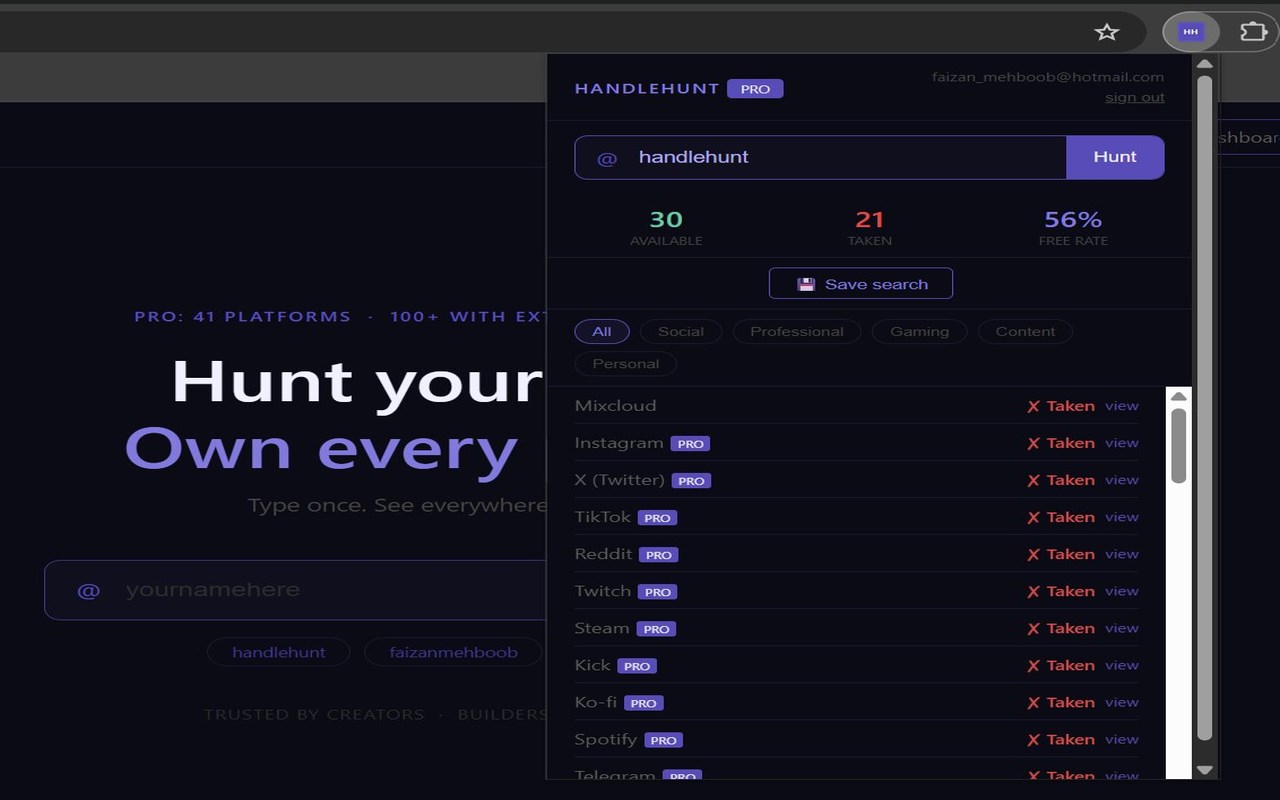This screenshot has height=800, width=1280.
Task: Click the PRO badge beside HANDLEHUNT title
Action: [x=755, y=89]
